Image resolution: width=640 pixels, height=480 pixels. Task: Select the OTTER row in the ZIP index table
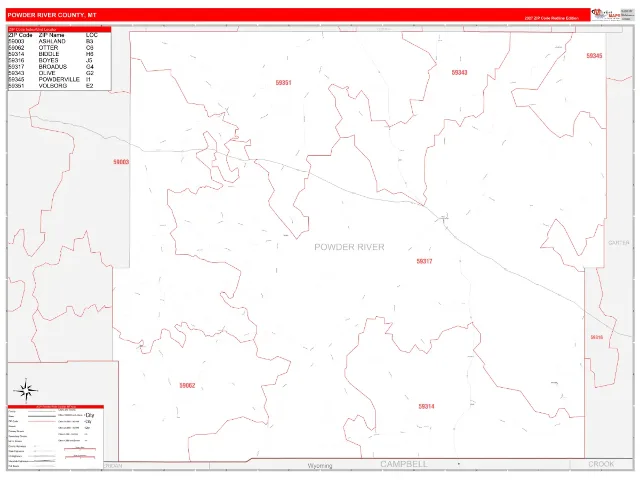51,48
